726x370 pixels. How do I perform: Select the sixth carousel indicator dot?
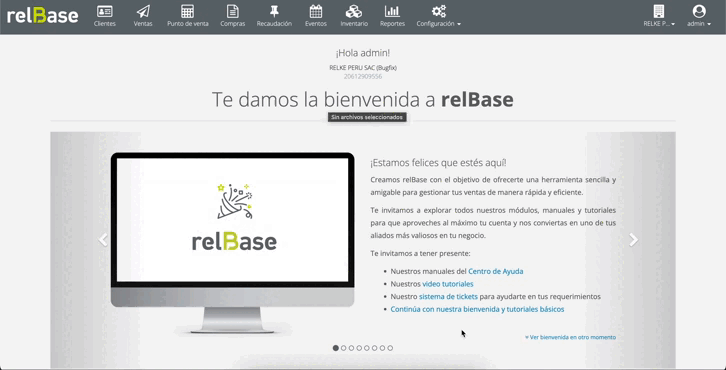[x=375, y=348]
